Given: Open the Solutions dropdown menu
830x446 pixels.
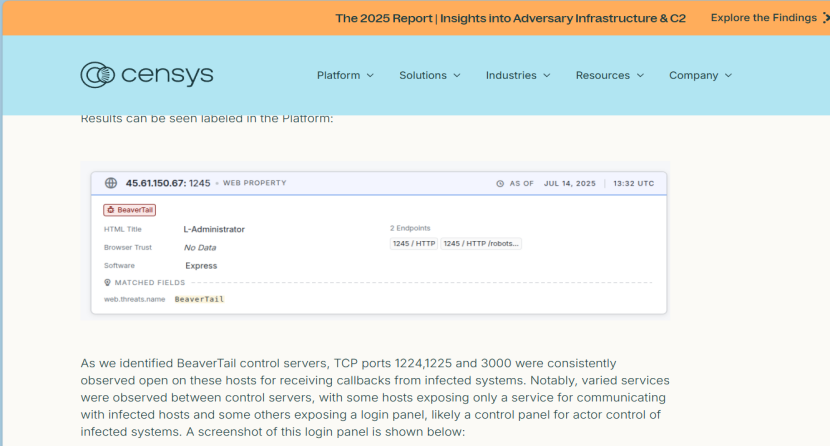Looking at the screenshot, I should [x=430, y=75].
